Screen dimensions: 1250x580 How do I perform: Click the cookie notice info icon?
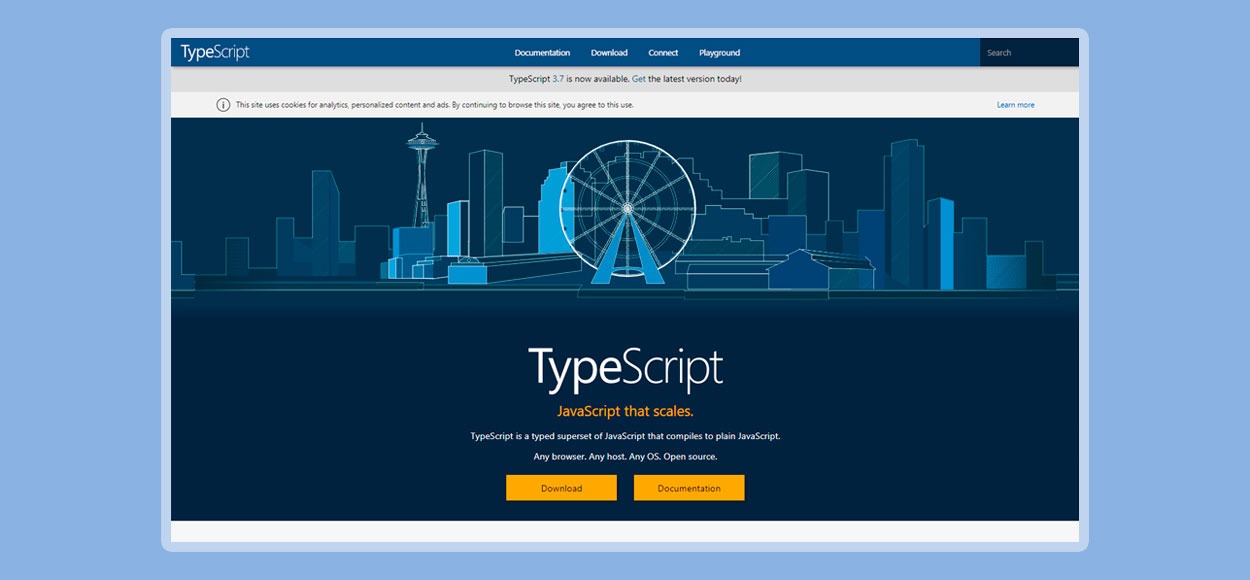tap(223, 105)
